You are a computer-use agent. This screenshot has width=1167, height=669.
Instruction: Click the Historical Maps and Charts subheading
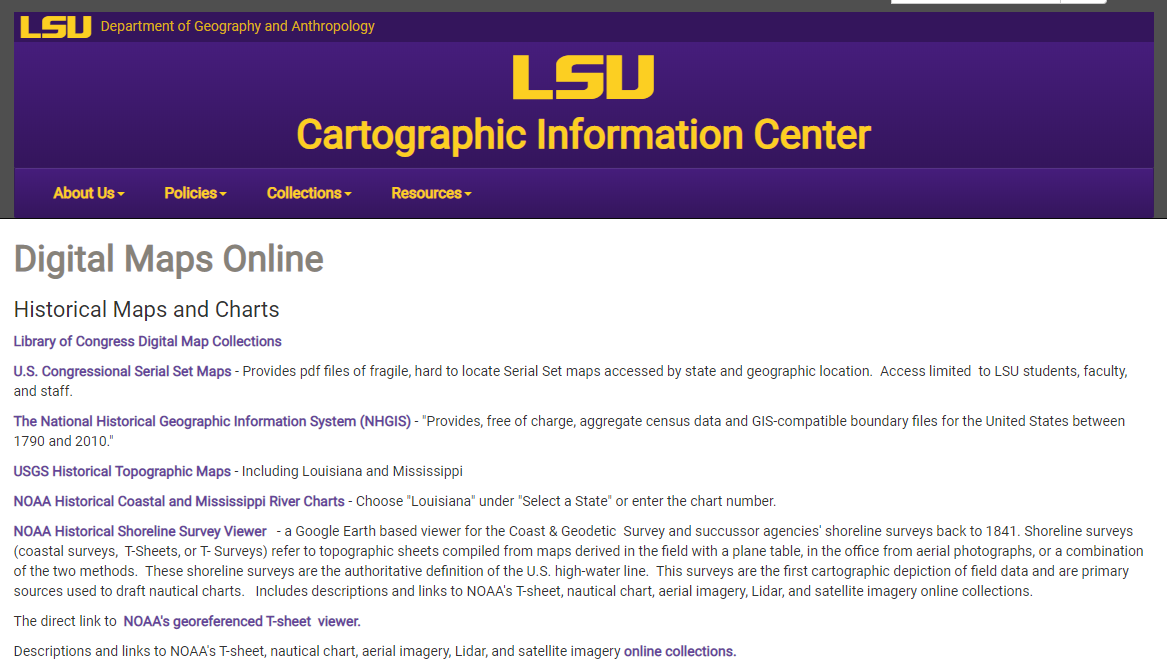pos(147,310)
